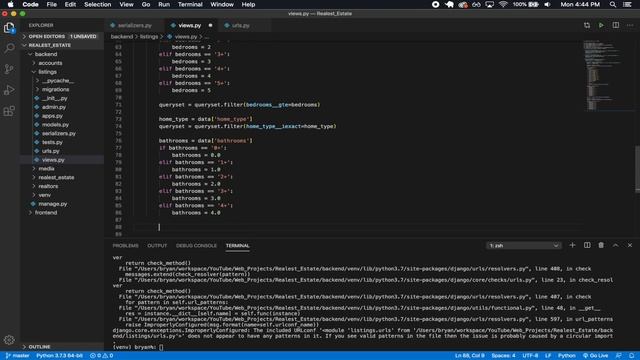Maximize the panel with up chevron

click(x=616, y=245)
